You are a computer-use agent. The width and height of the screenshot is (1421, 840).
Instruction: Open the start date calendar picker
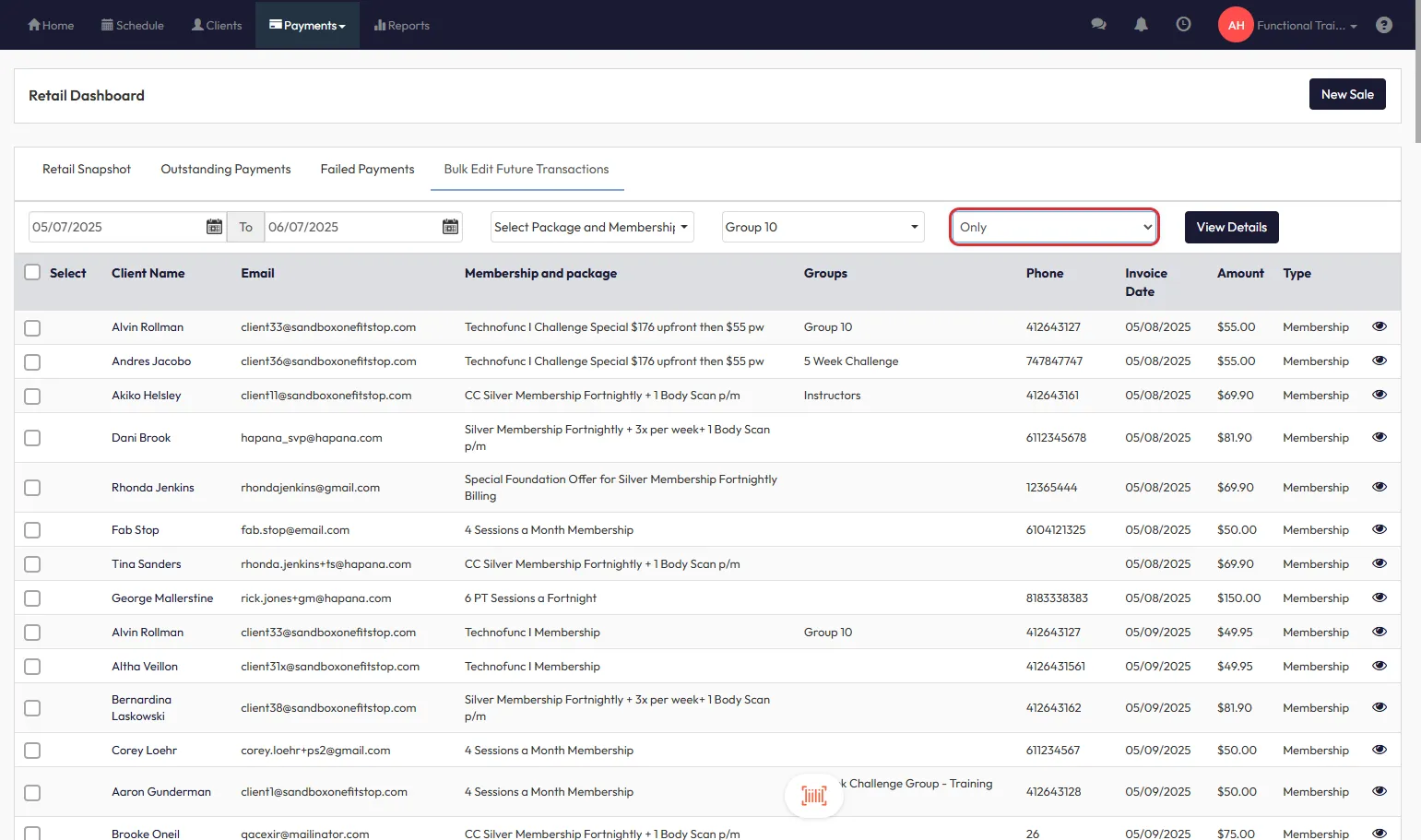(x=214, y=227)
